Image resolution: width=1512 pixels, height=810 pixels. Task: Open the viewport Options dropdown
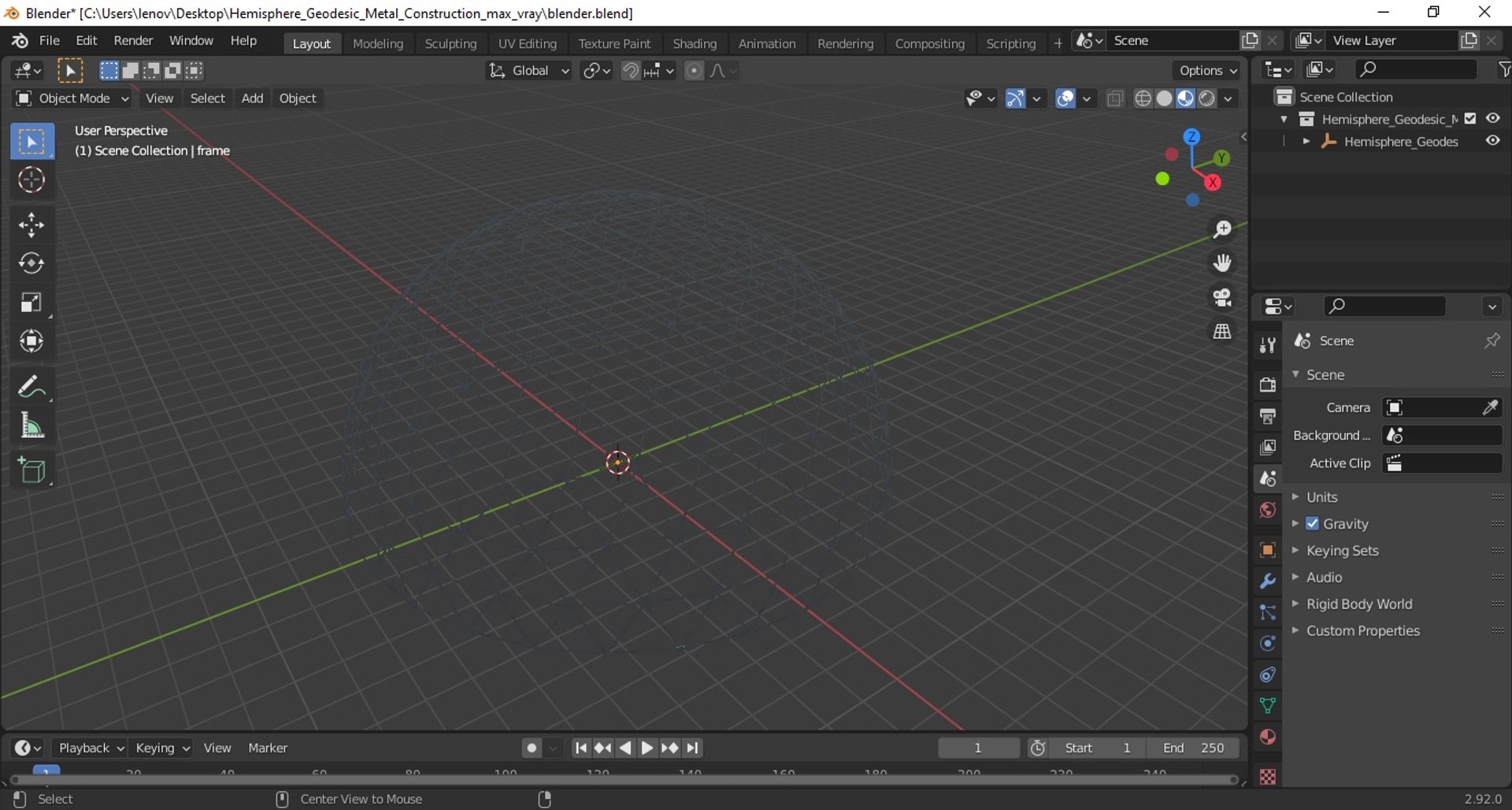1207,71
